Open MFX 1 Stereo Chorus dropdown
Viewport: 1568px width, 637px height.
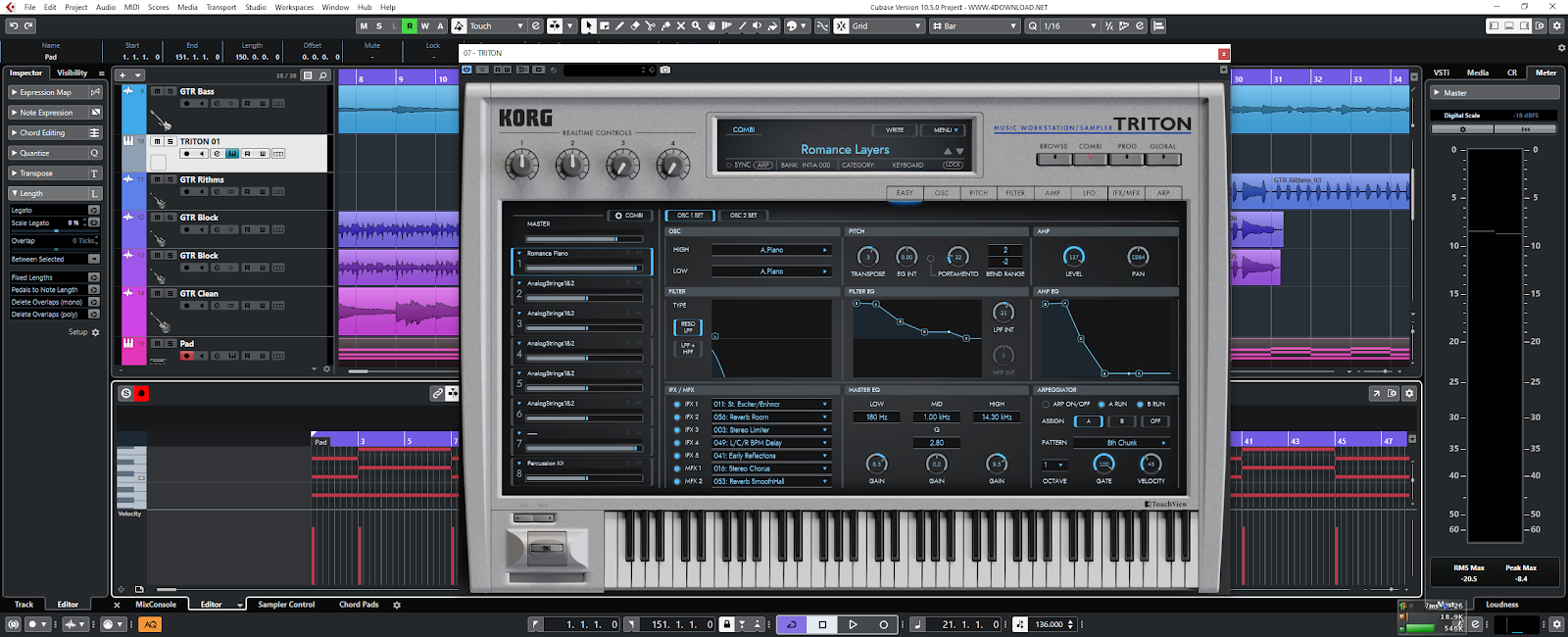pyautogui.click(x=770, y=468)
